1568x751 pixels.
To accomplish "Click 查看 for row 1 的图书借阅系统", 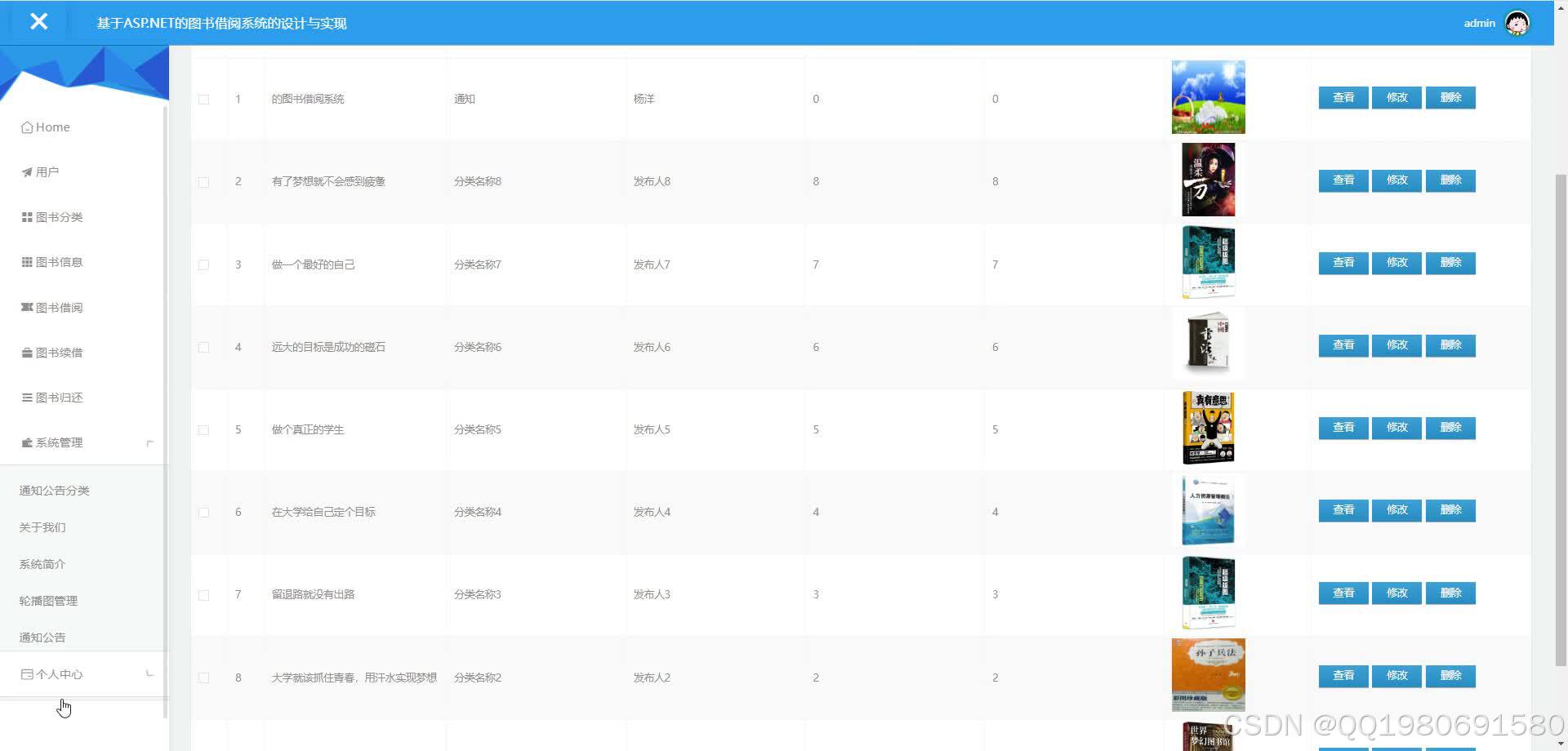I will tap(1343, 98).
